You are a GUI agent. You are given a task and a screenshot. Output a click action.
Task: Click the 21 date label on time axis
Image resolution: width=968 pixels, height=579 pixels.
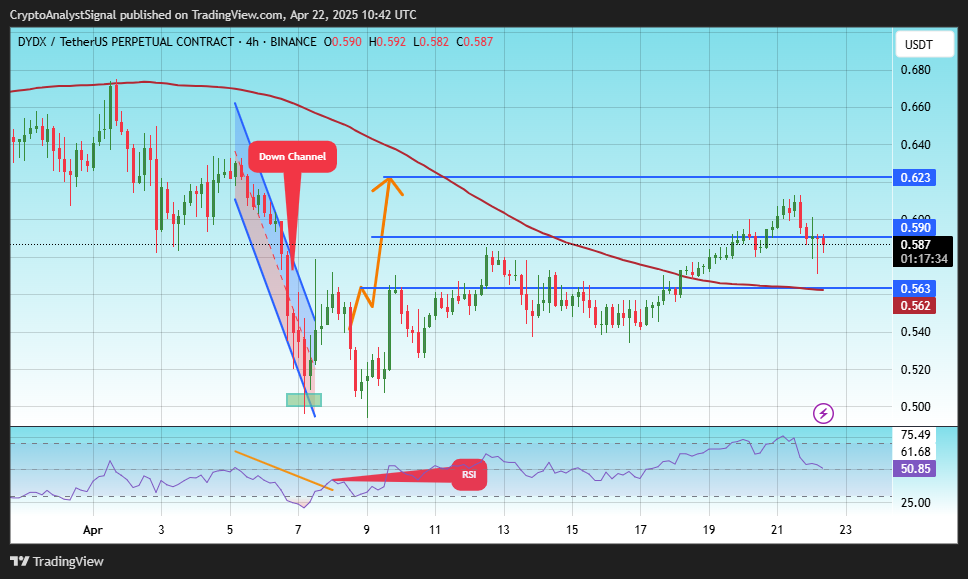click(x=777, y=530)
